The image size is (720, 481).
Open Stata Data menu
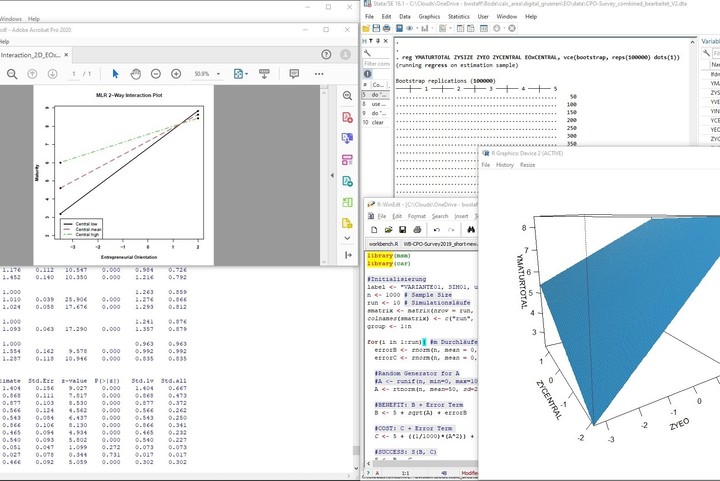[x=405, y=17]
